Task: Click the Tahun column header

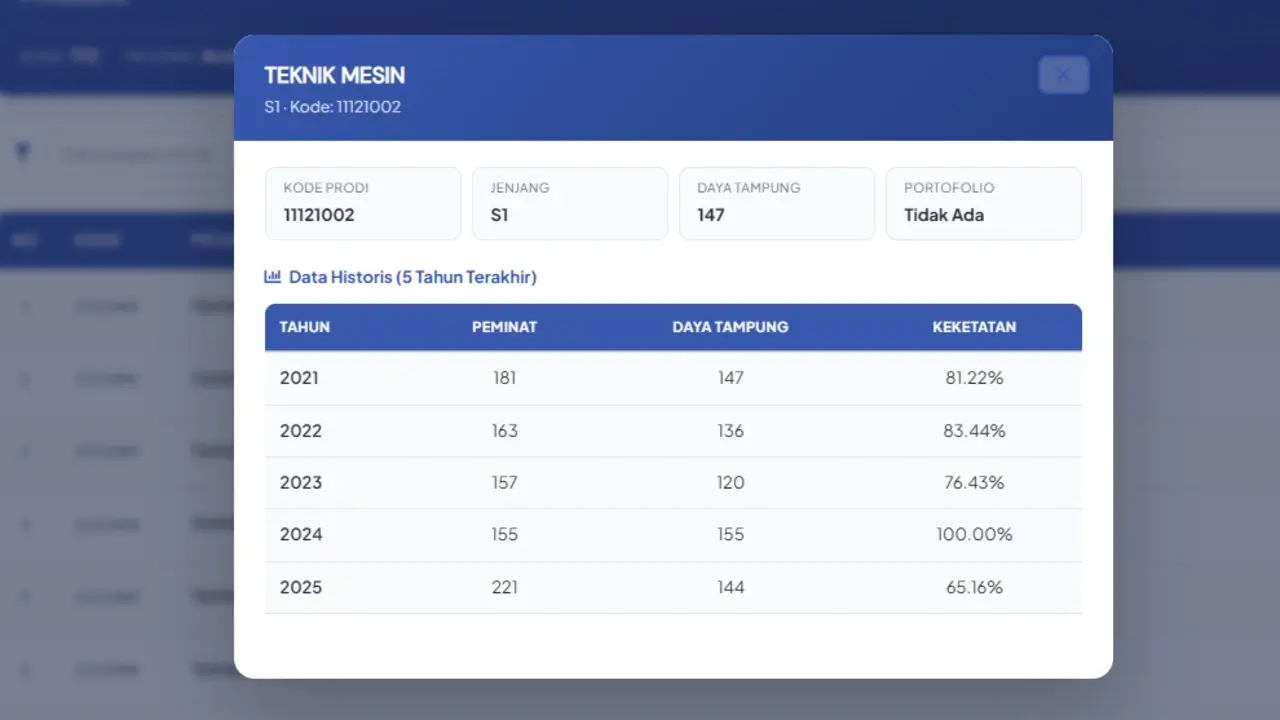Action: 305,327
